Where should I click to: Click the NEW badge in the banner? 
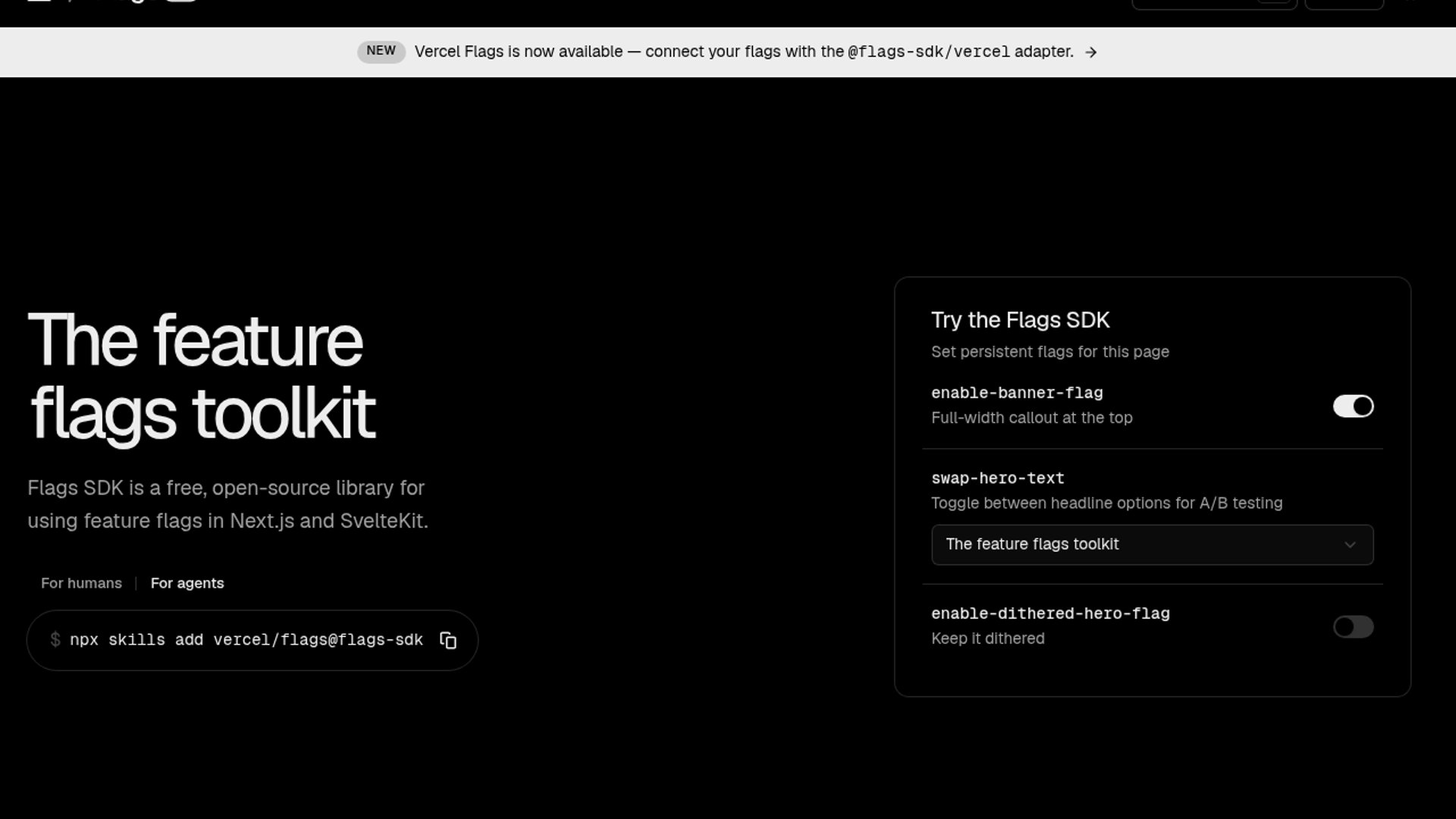(x=381, y=51)
